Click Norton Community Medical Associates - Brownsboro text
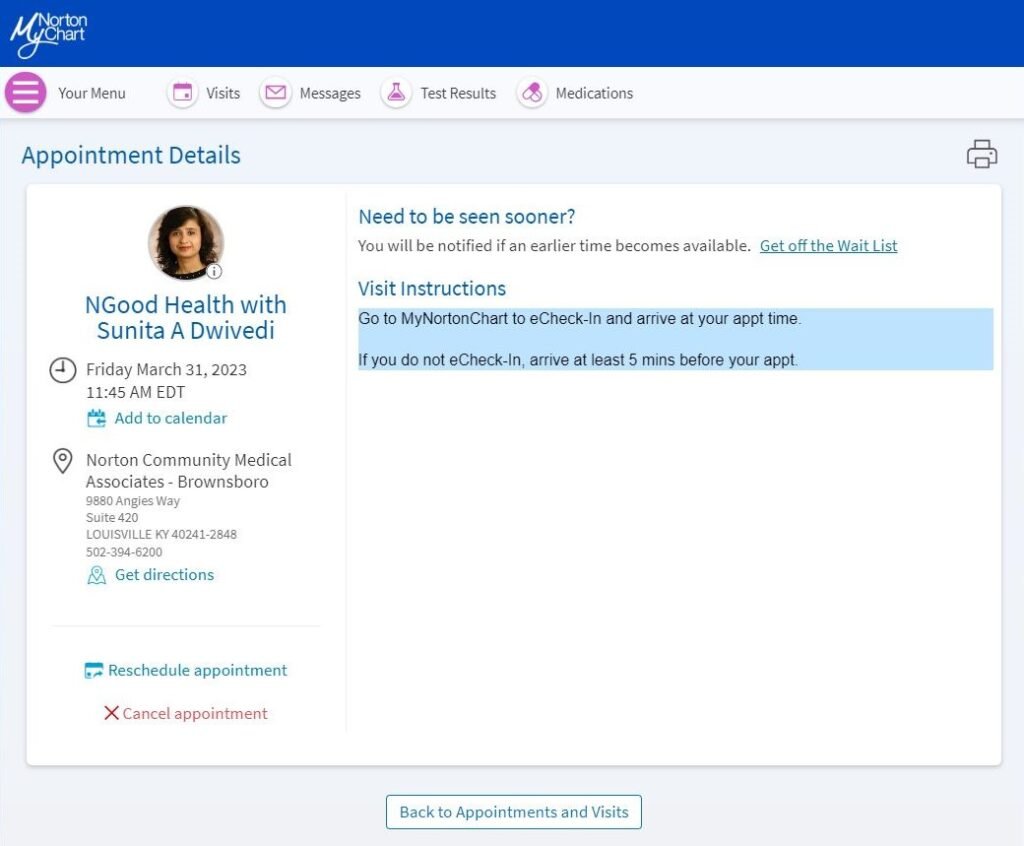The height and width of the screenshot is (846, 1024). [189, 471]
